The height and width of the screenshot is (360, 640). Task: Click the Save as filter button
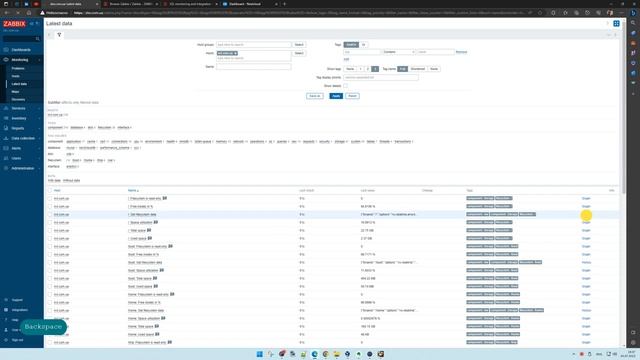click(315, 96)
